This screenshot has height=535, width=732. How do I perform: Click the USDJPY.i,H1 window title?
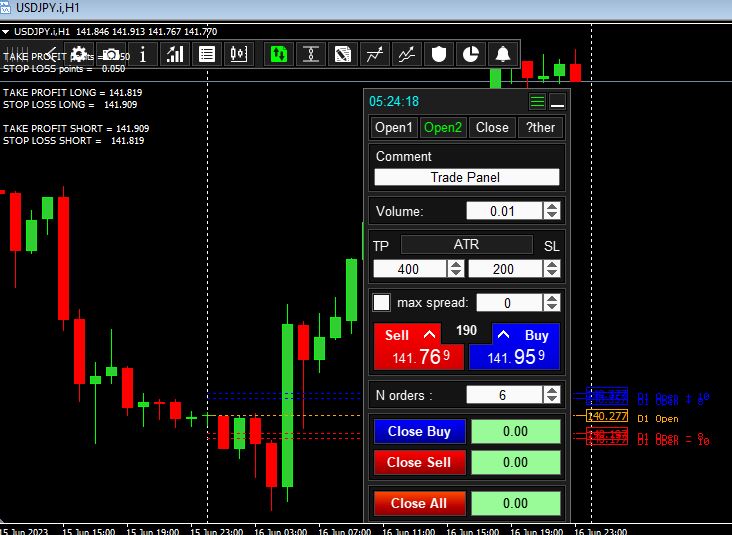[47, 8]
